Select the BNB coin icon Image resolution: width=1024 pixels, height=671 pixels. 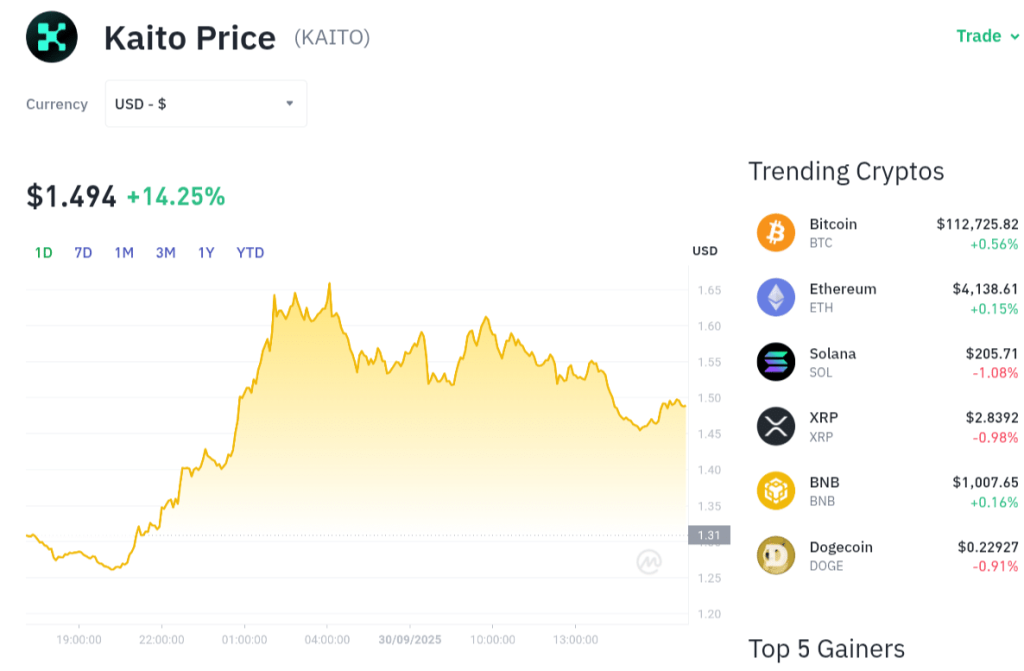(775, 491)
